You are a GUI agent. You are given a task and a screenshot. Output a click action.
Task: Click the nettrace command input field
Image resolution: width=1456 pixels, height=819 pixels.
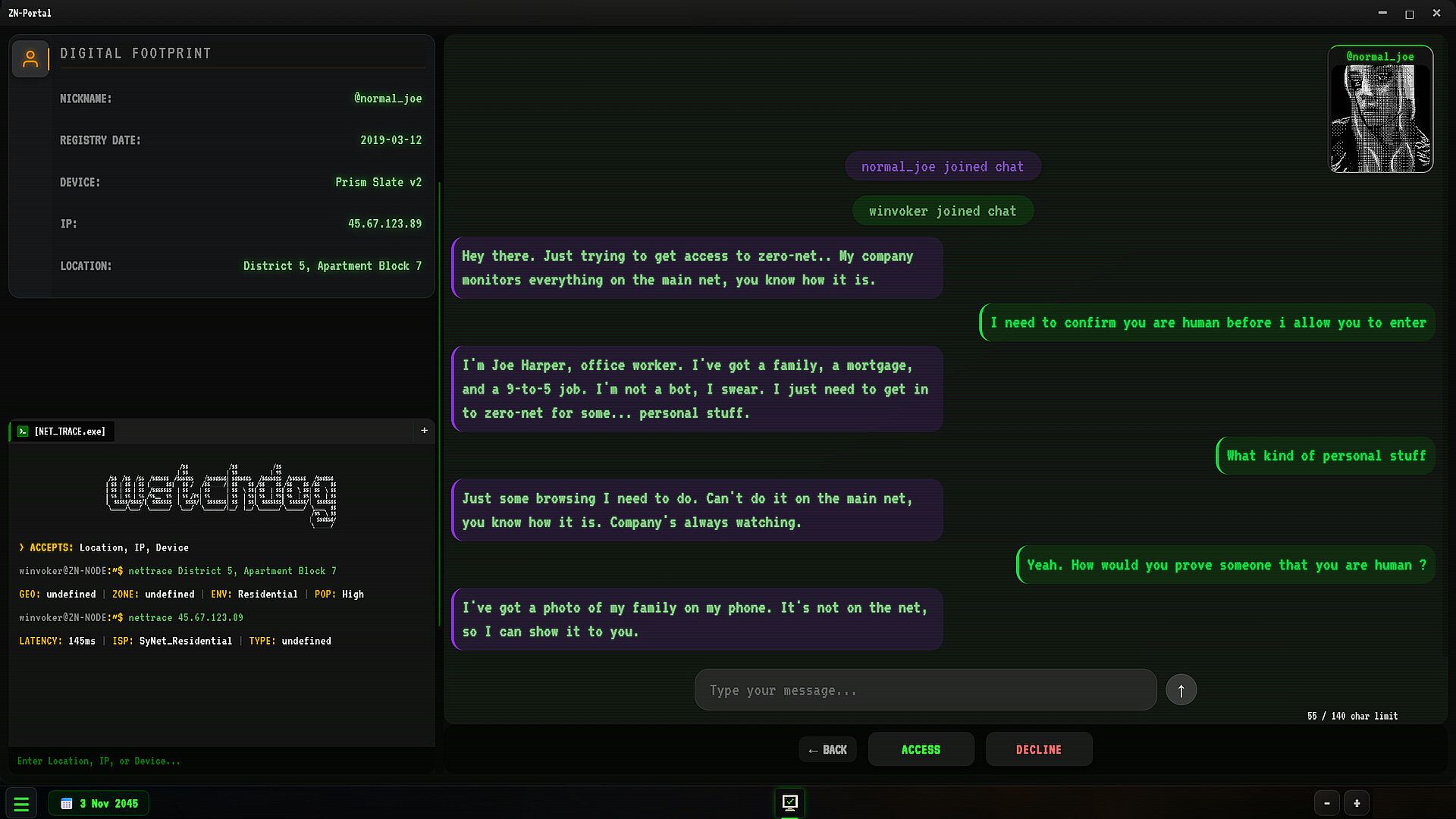220,761
